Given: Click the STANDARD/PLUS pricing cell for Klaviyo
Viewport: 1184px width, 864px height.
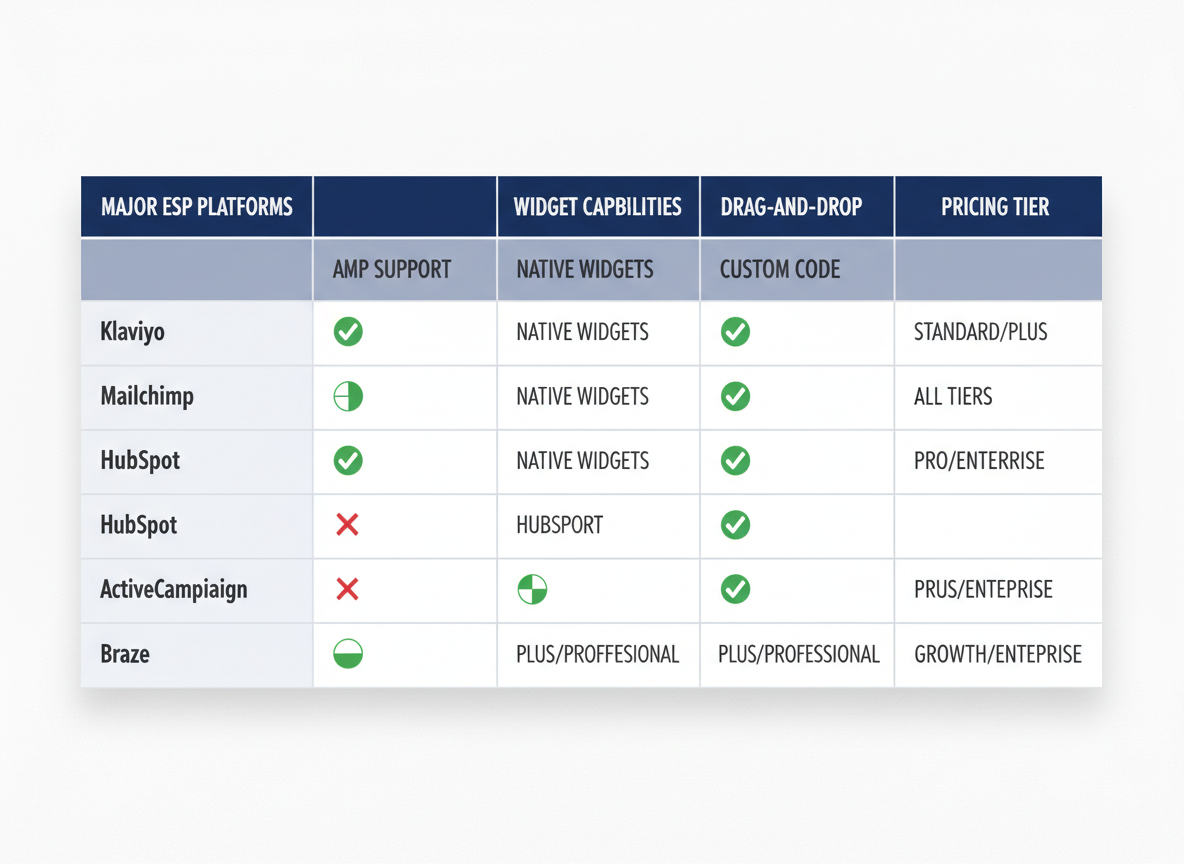Looking at the screenshot, I should [980, 331].
